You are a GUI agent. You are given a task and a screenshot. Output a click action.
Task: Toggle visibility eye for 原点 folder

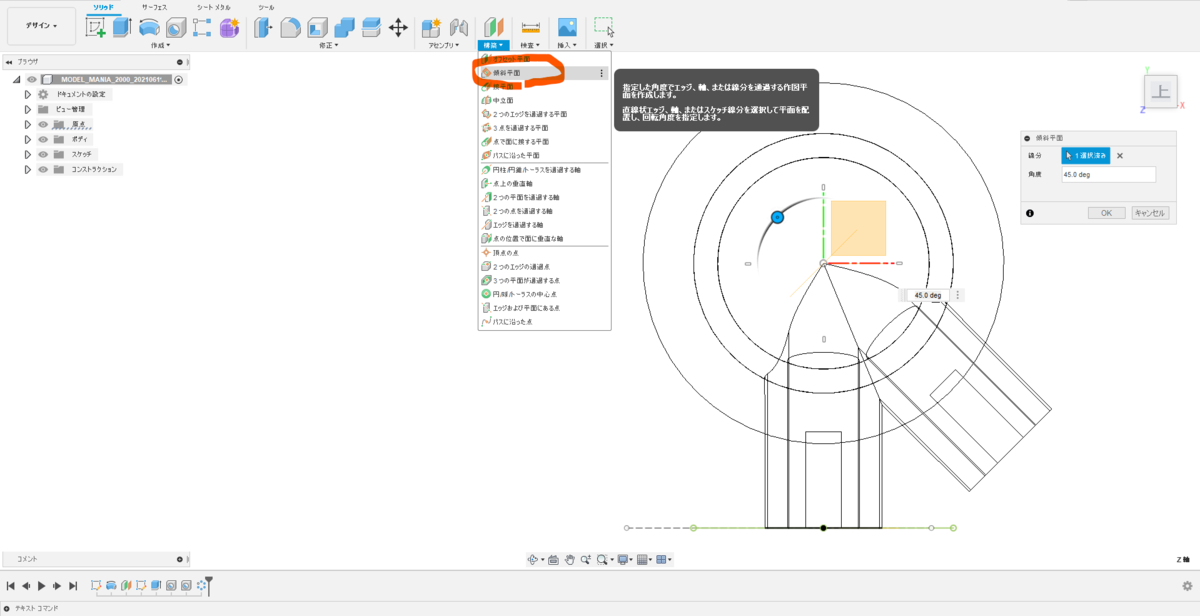tap(43, 124)
